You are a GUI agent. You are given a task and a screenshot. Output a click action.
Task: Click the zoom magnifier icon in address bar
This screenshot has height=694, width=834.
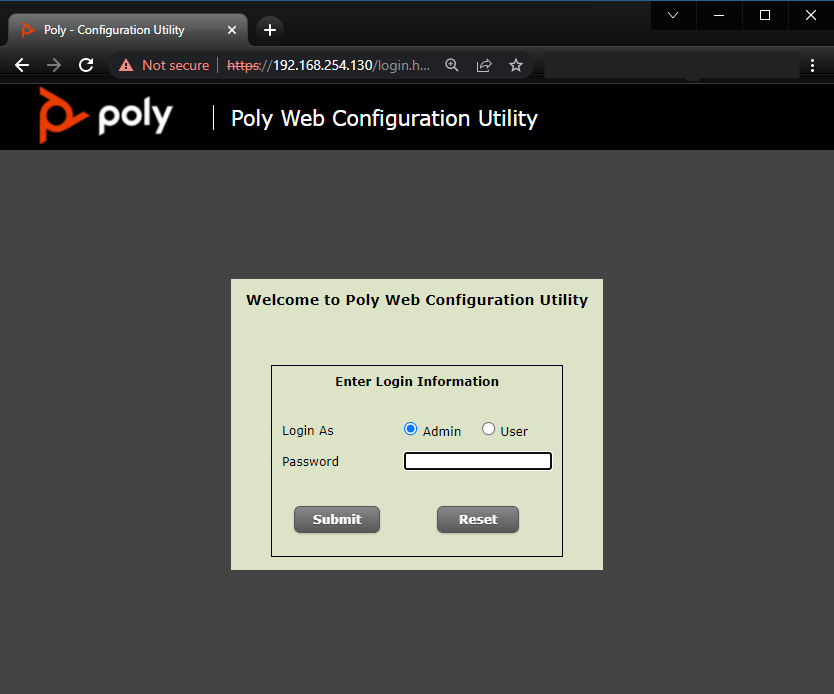click(452, 65)
